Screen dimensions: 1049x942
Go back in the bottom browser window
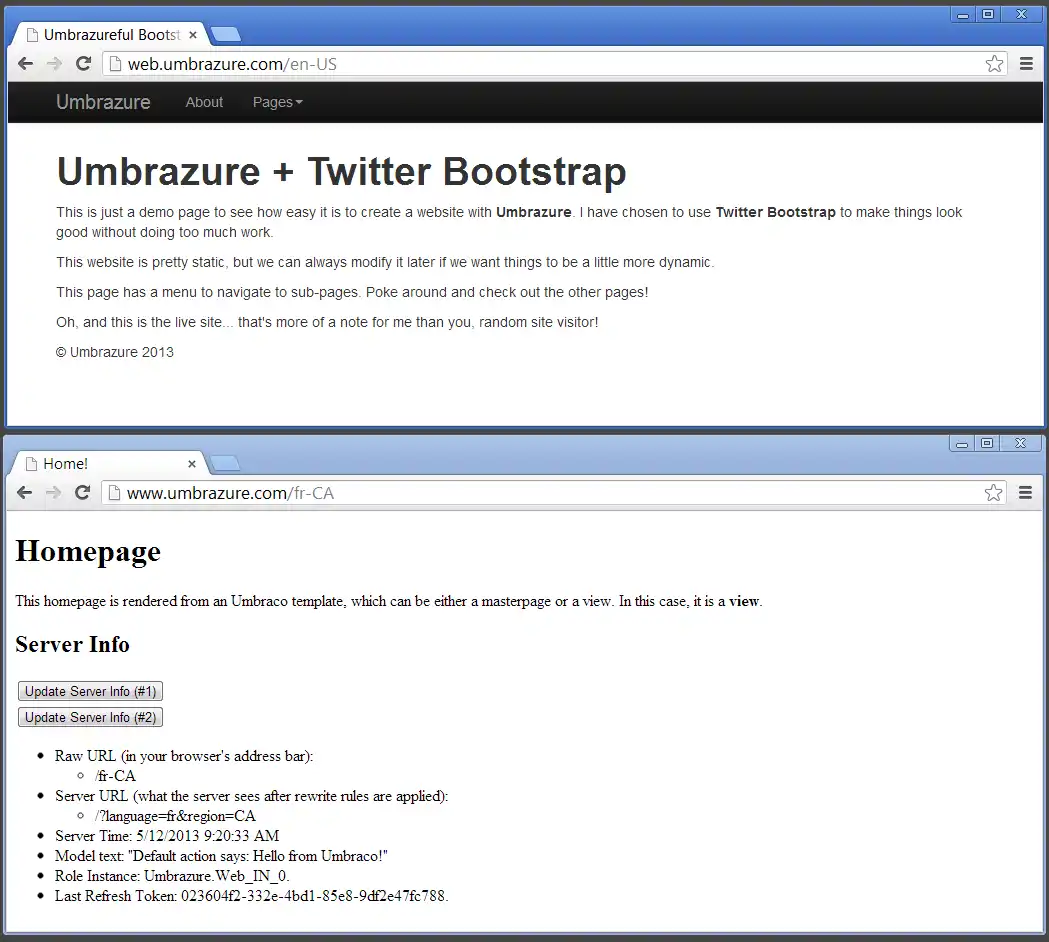[25, 492]
